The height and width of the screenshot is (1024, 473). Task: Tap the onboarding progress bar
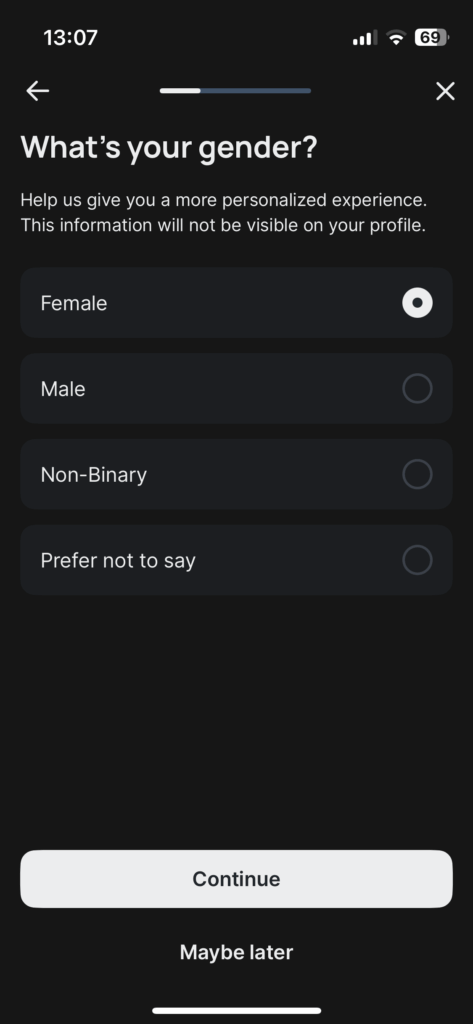tap(235, 91)
